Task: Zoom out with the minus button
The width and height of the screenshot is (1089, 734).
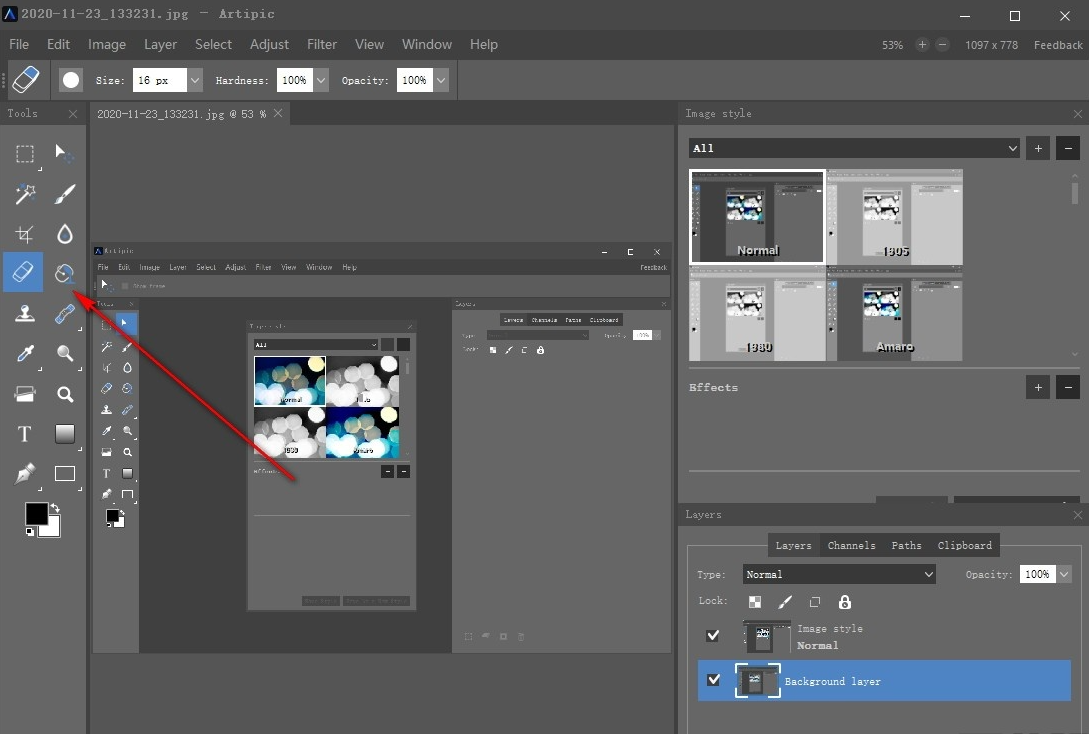Action: [942, 44]
